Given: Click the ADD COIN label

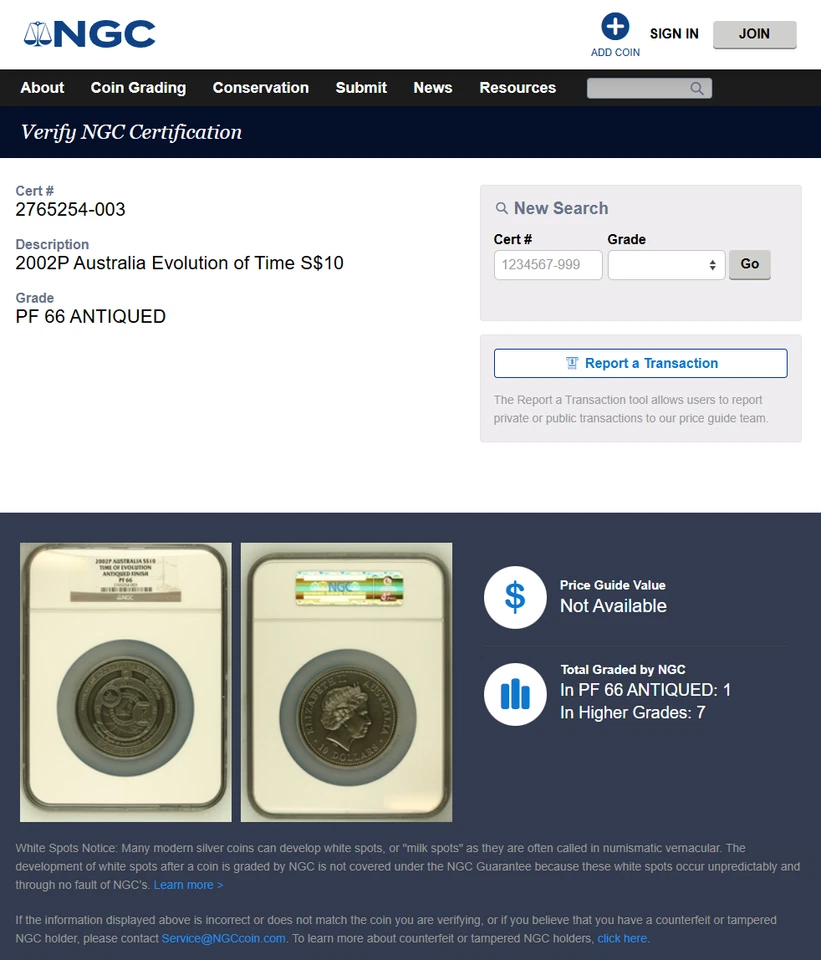Looking at the screenshot, I should coord(615,53).
